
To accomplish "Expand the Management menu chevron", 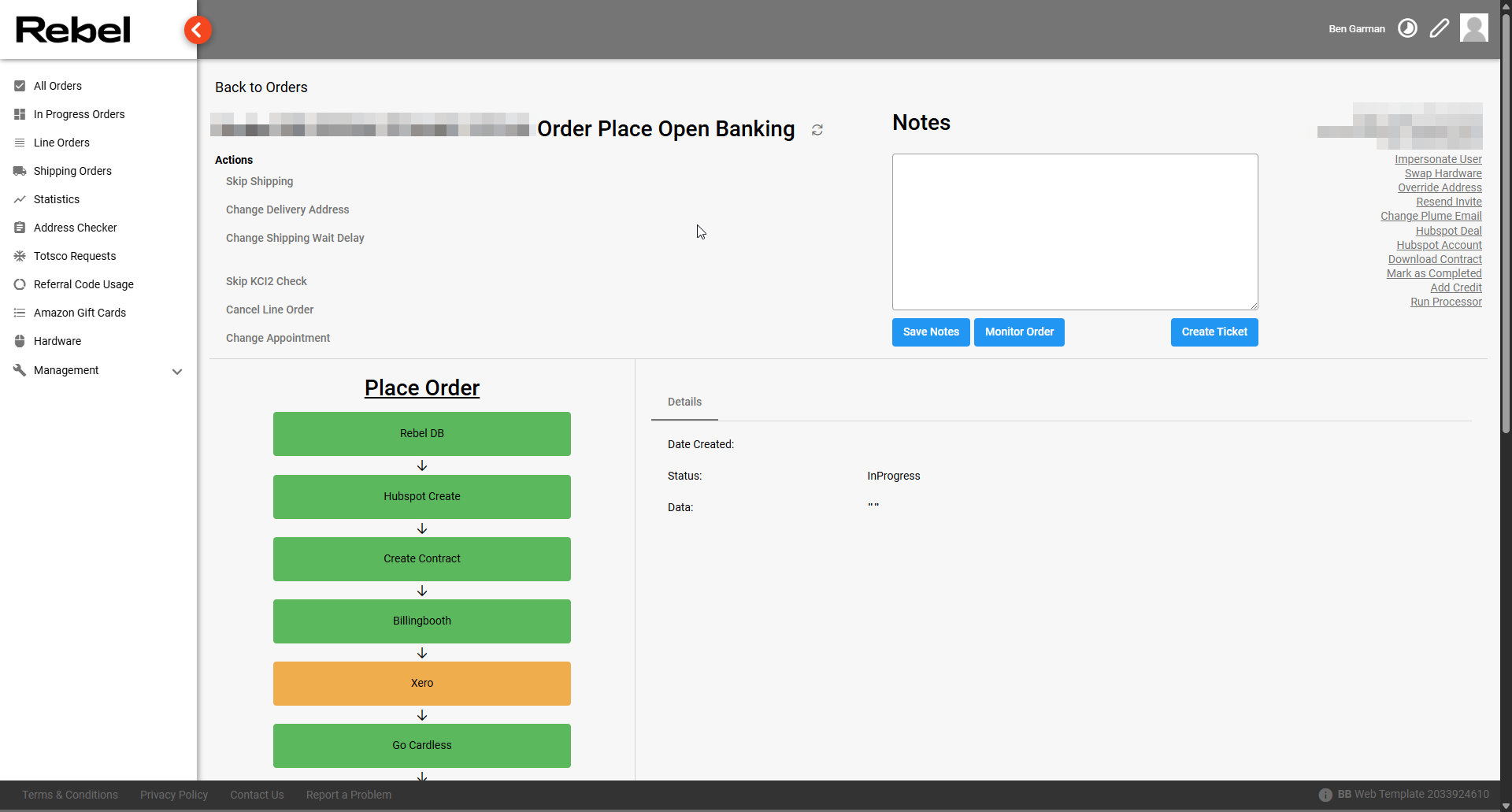I will point(177,371).
